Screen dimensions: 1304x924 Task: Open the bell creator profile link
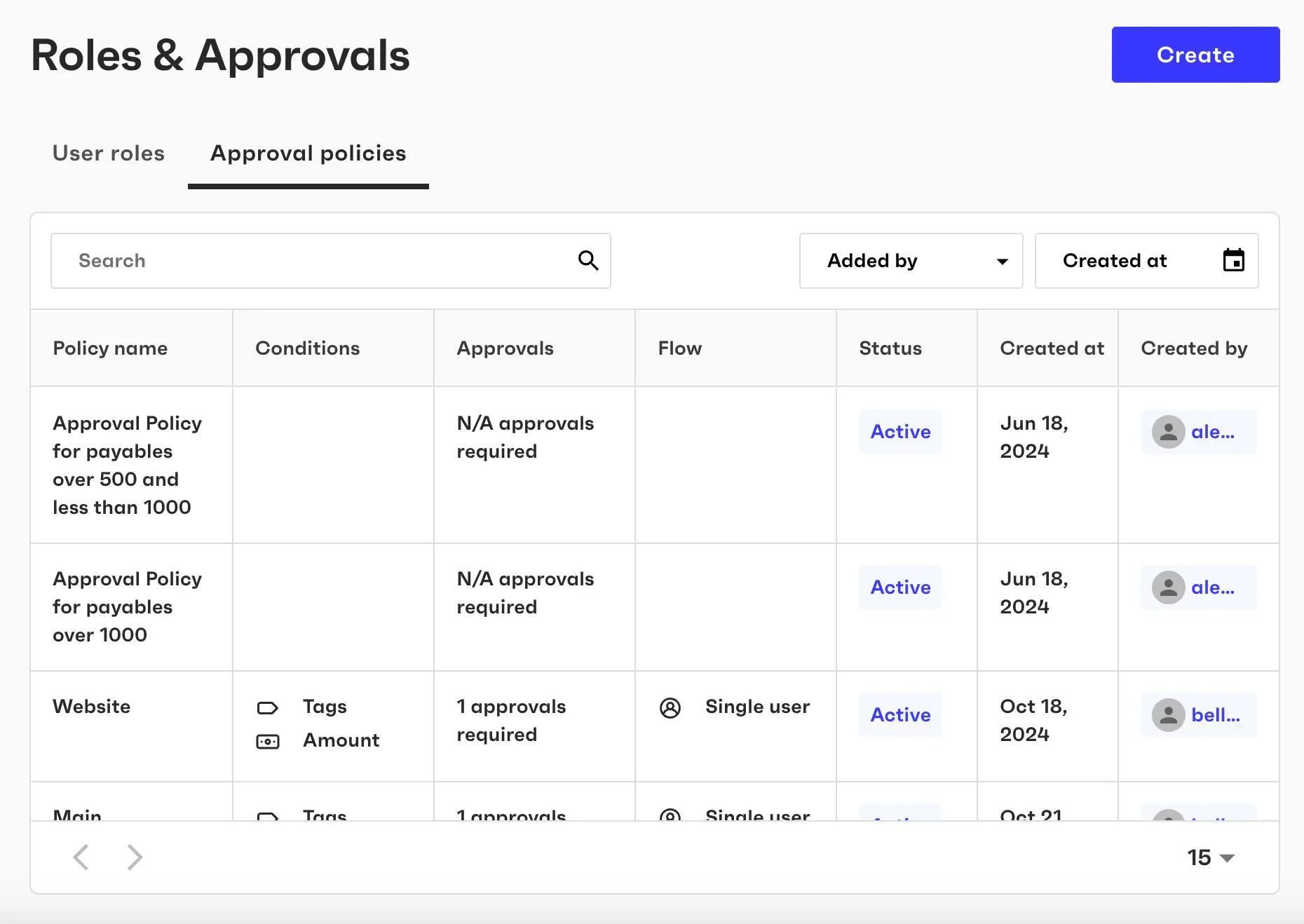point(1215,715)
